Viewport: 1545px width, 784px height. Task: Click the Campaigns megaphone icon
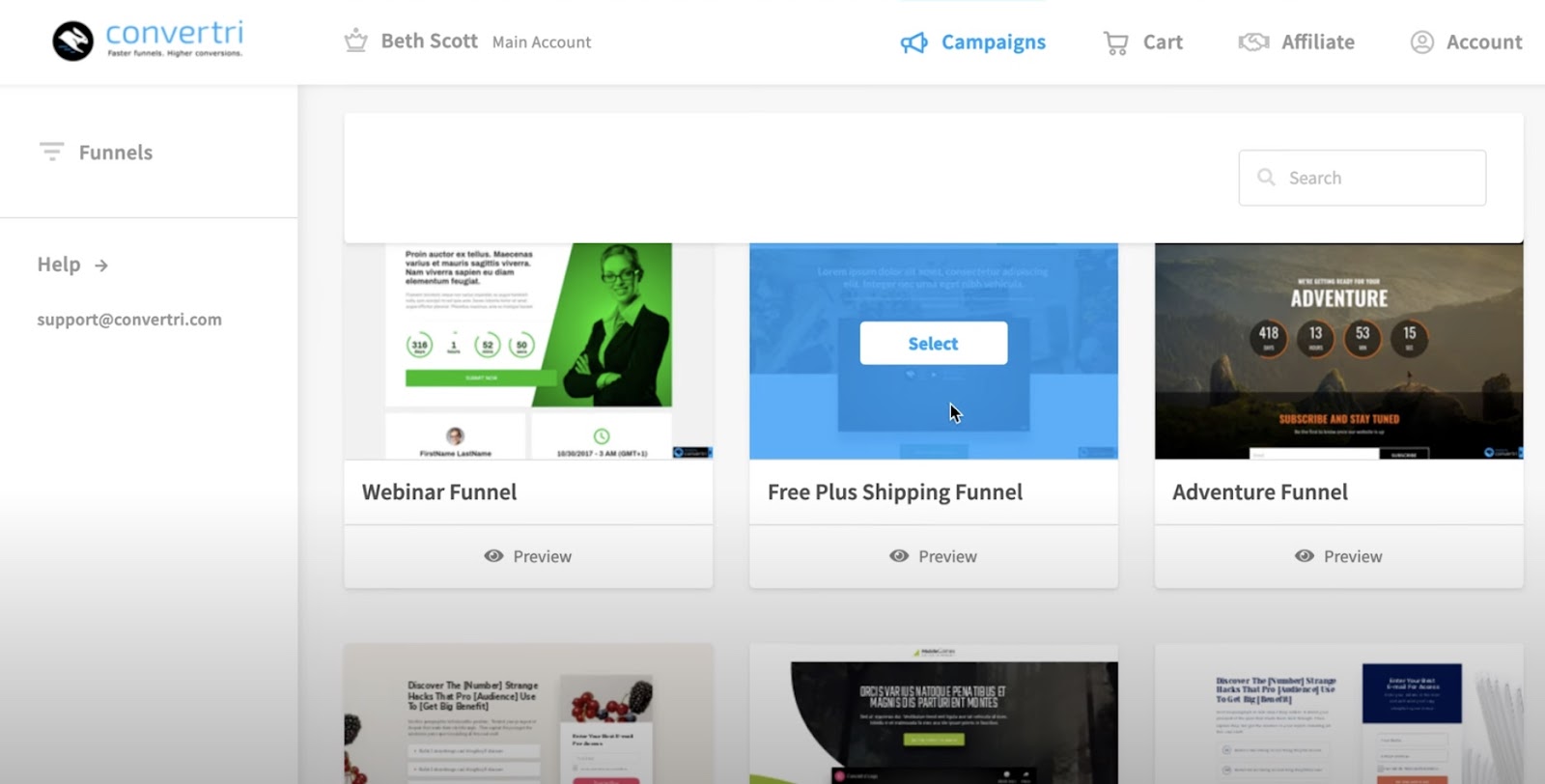[913, 42]
